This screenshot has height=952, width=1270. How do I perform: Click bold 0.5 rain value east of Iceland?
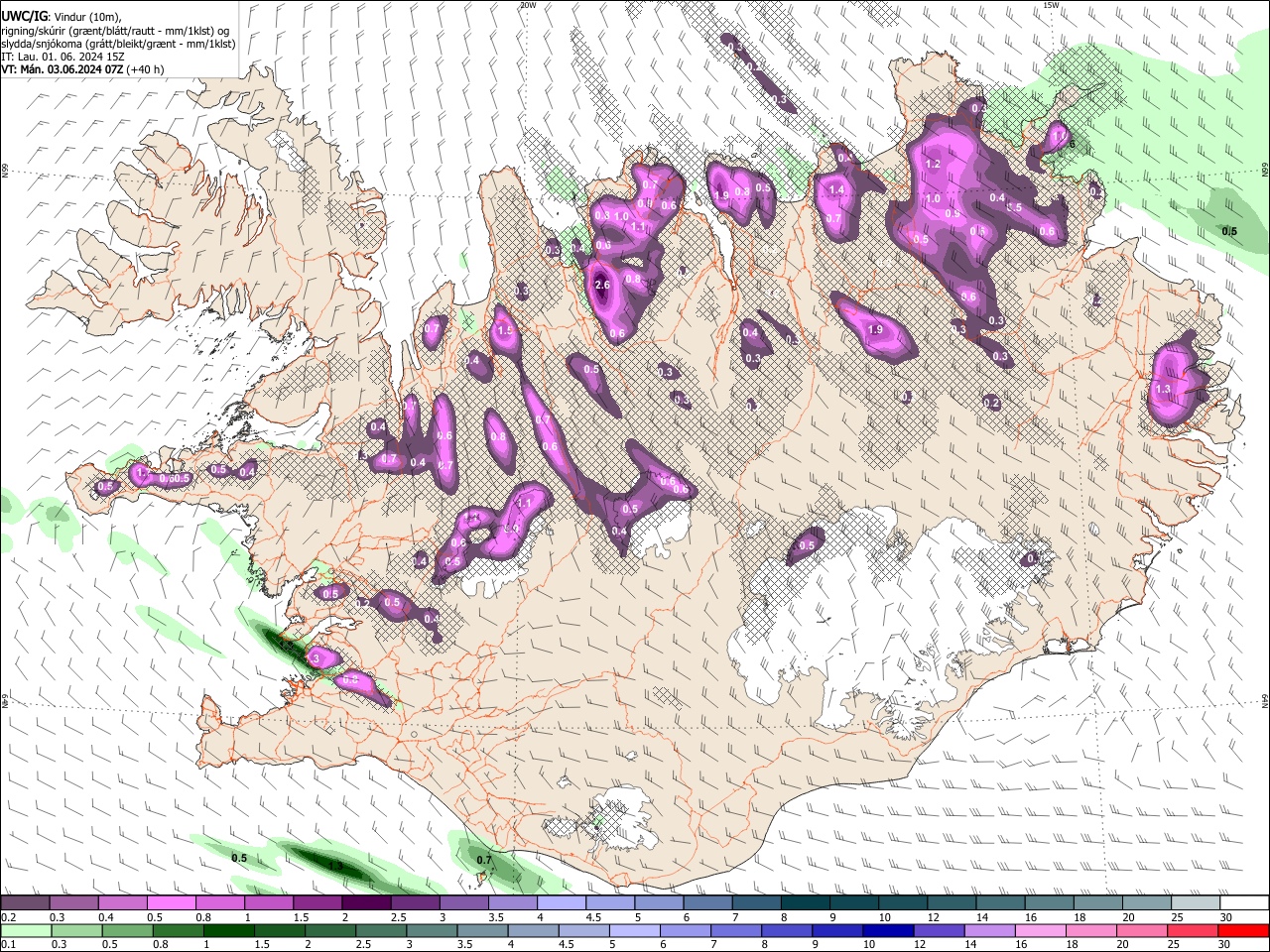[1229, 231]
